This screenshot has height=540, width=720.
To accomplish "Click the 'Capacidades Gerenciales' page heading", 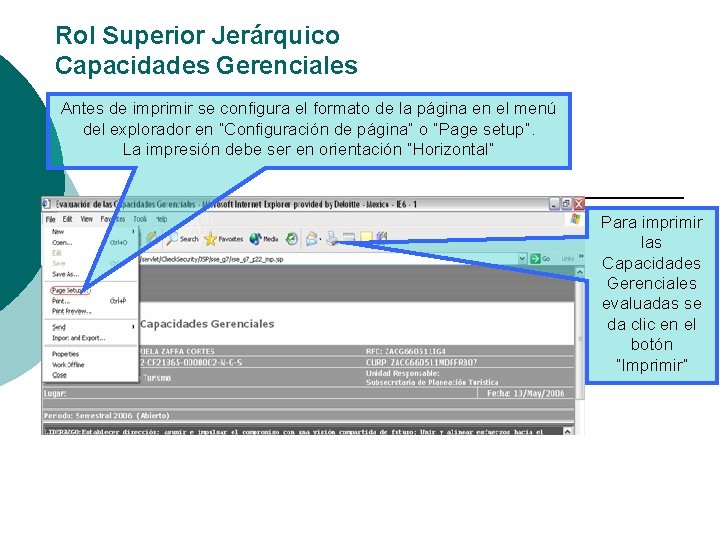I will [207, 324].
